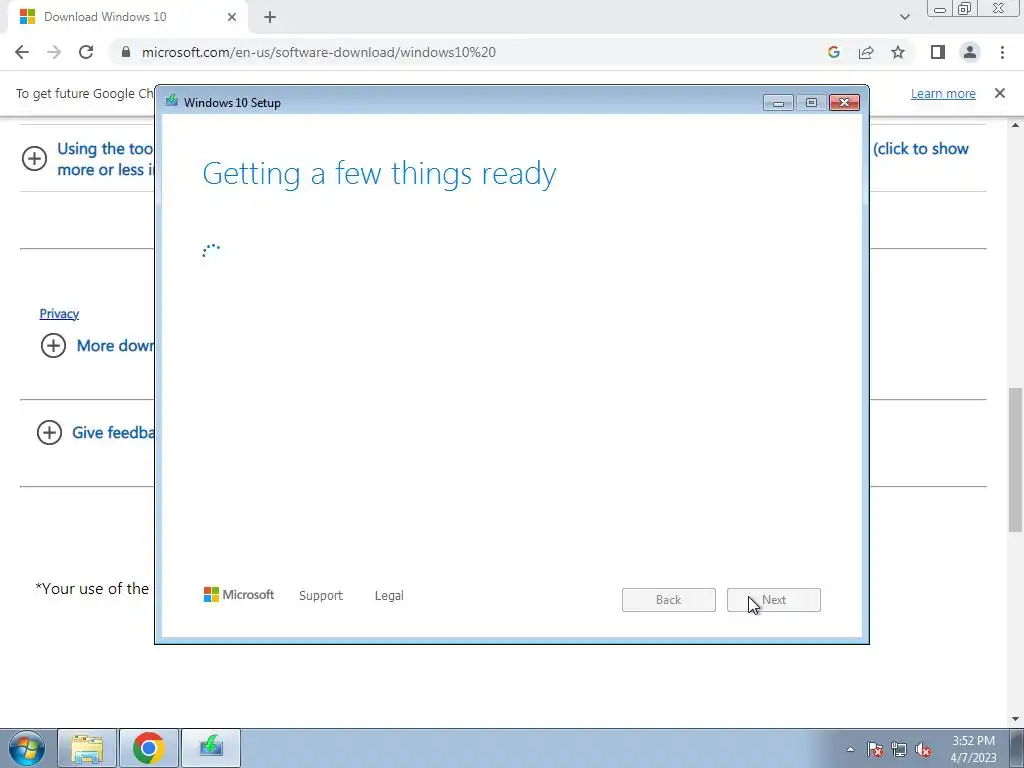Click the page vertical scrollbar thumb
1024x768 pixels.
coord(1016,460)
